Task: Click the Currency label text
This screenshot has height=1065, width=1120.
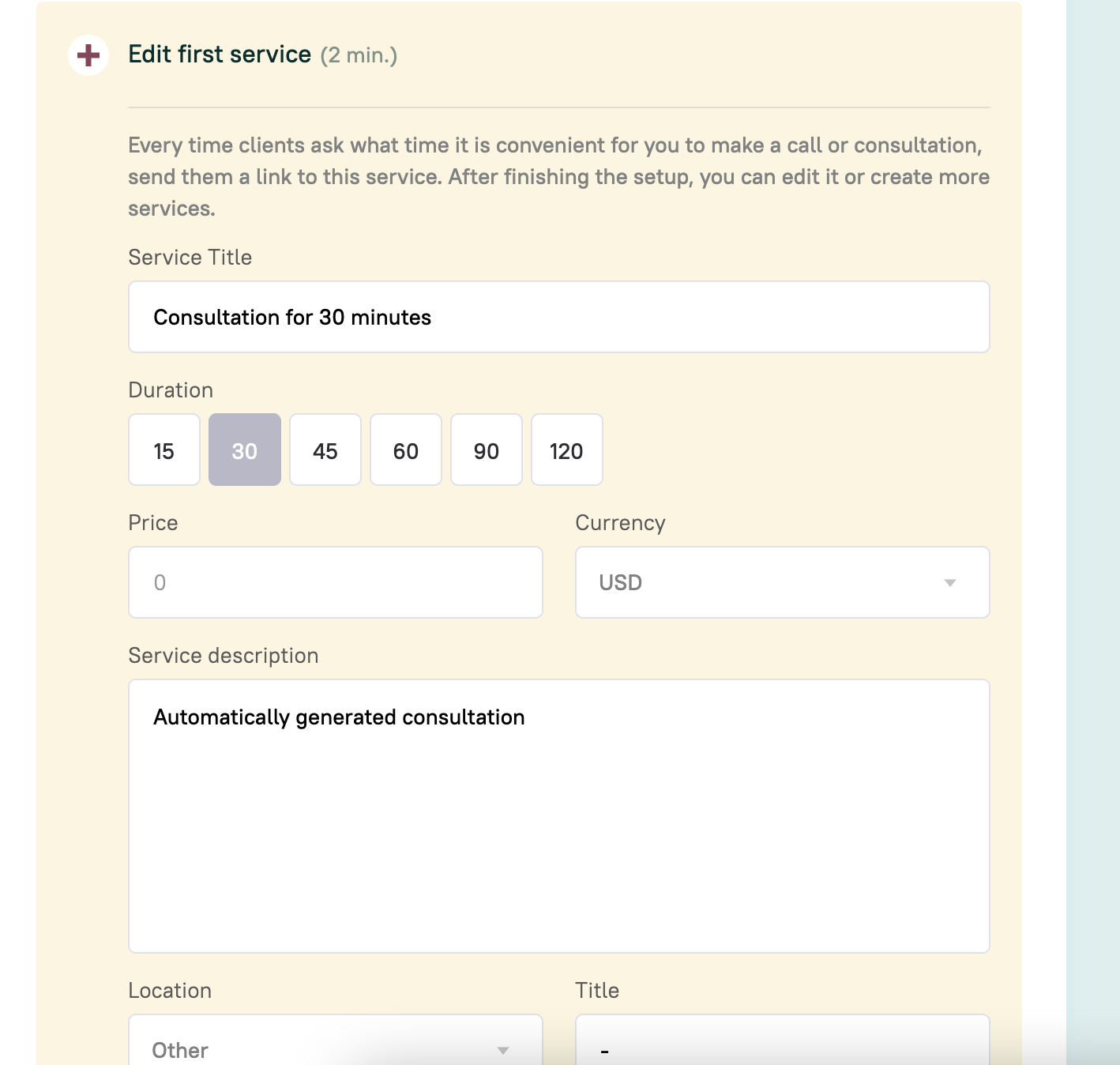Action: pyautogui.click(x=620, y=523)
